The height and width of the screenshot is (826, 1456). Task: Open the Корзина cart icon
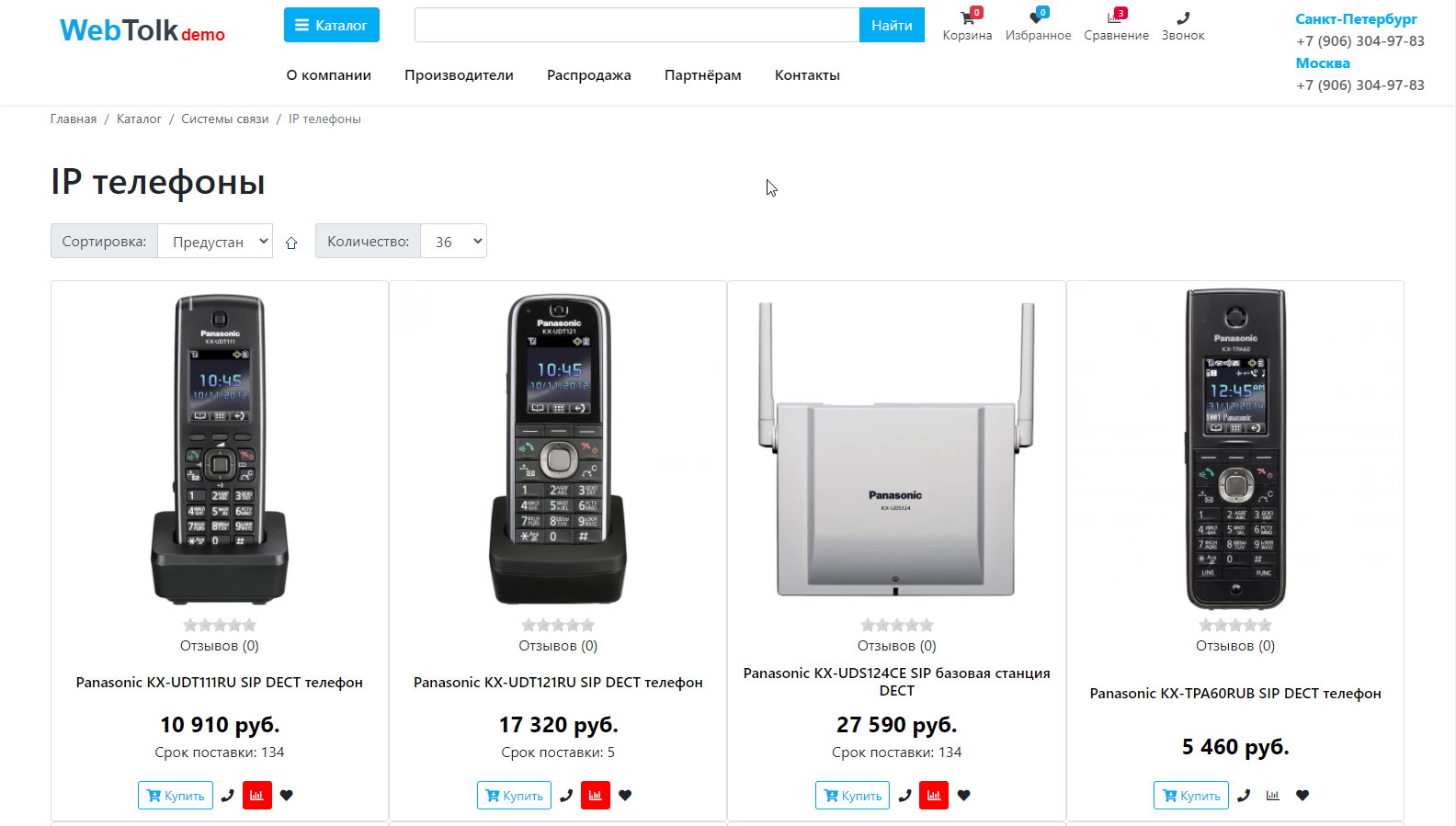pyautogui.click(x=967, y=25)
